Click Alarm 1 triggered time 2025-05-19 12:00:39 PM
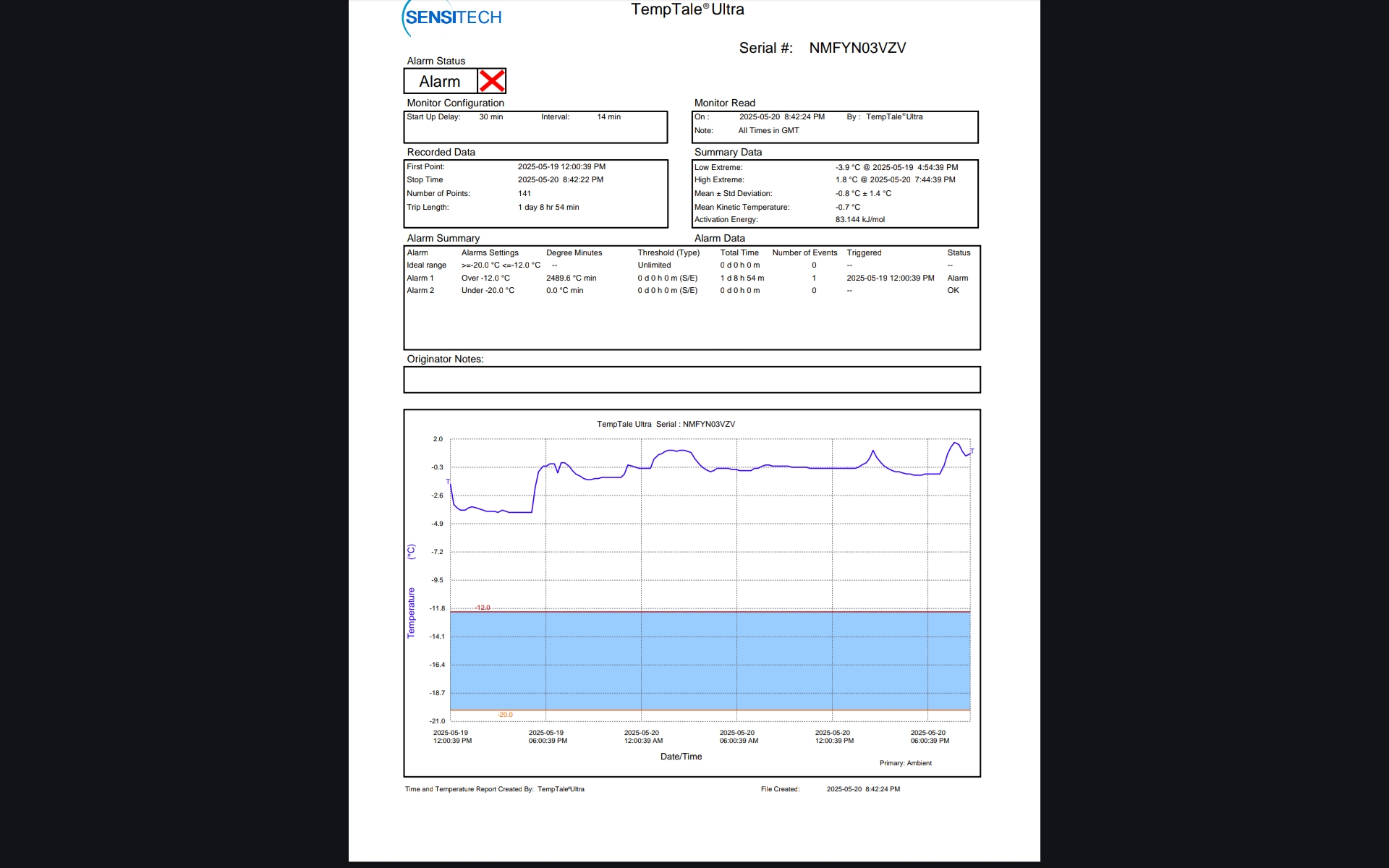The width and height of the screenshot is (1389, 868). click(x=890, y=278)
